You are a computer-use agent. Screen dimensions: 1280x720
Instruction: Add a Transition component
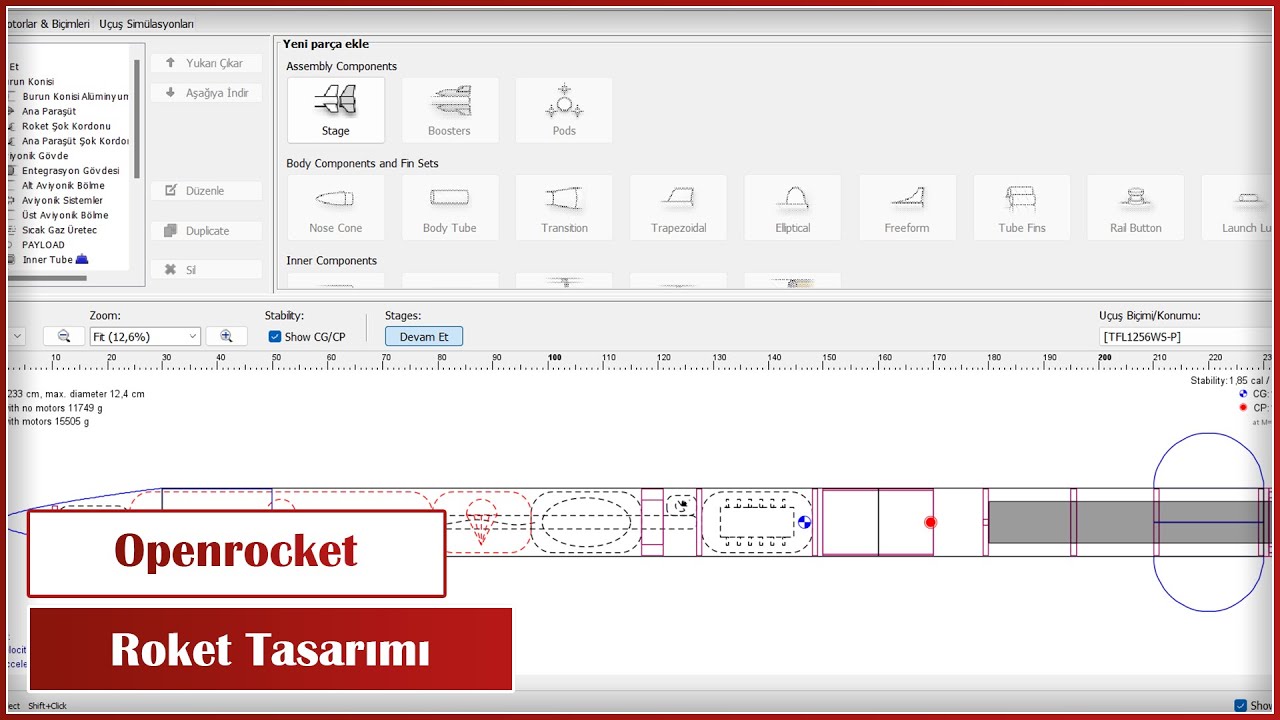(x=564, y=208)
